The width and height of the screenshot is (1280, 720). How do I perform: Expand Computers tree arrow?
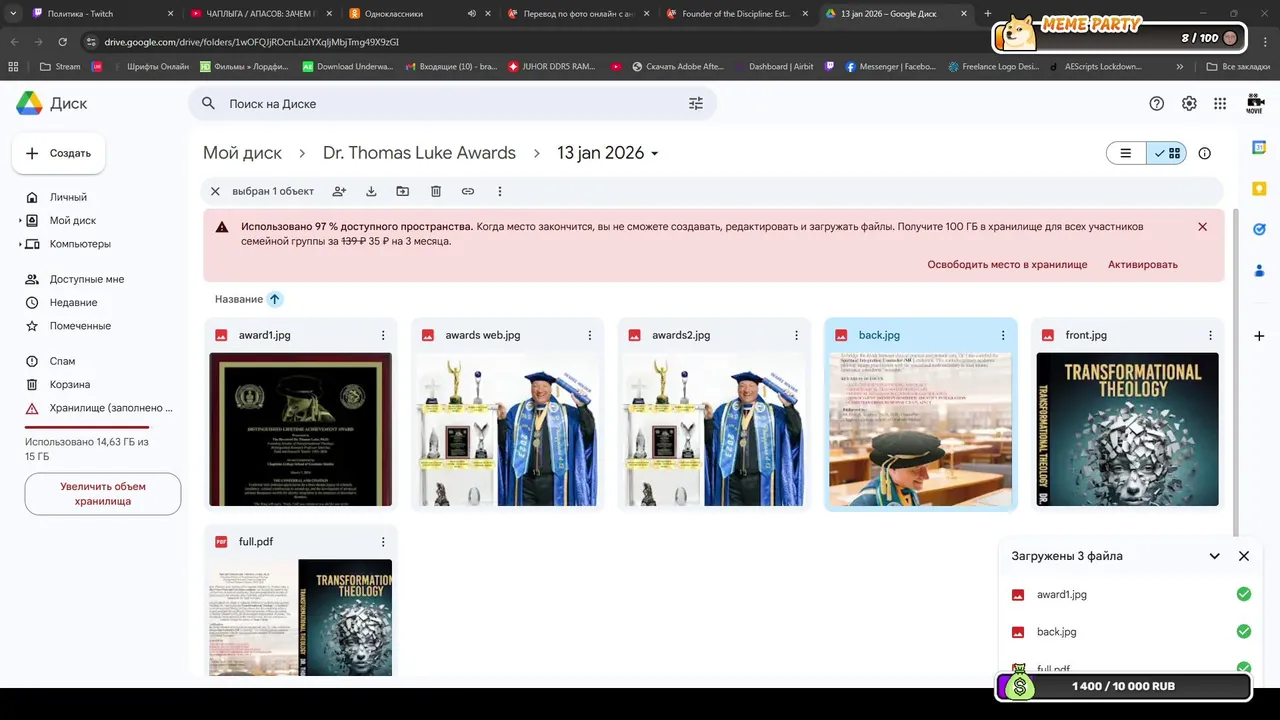click(20, 244)
